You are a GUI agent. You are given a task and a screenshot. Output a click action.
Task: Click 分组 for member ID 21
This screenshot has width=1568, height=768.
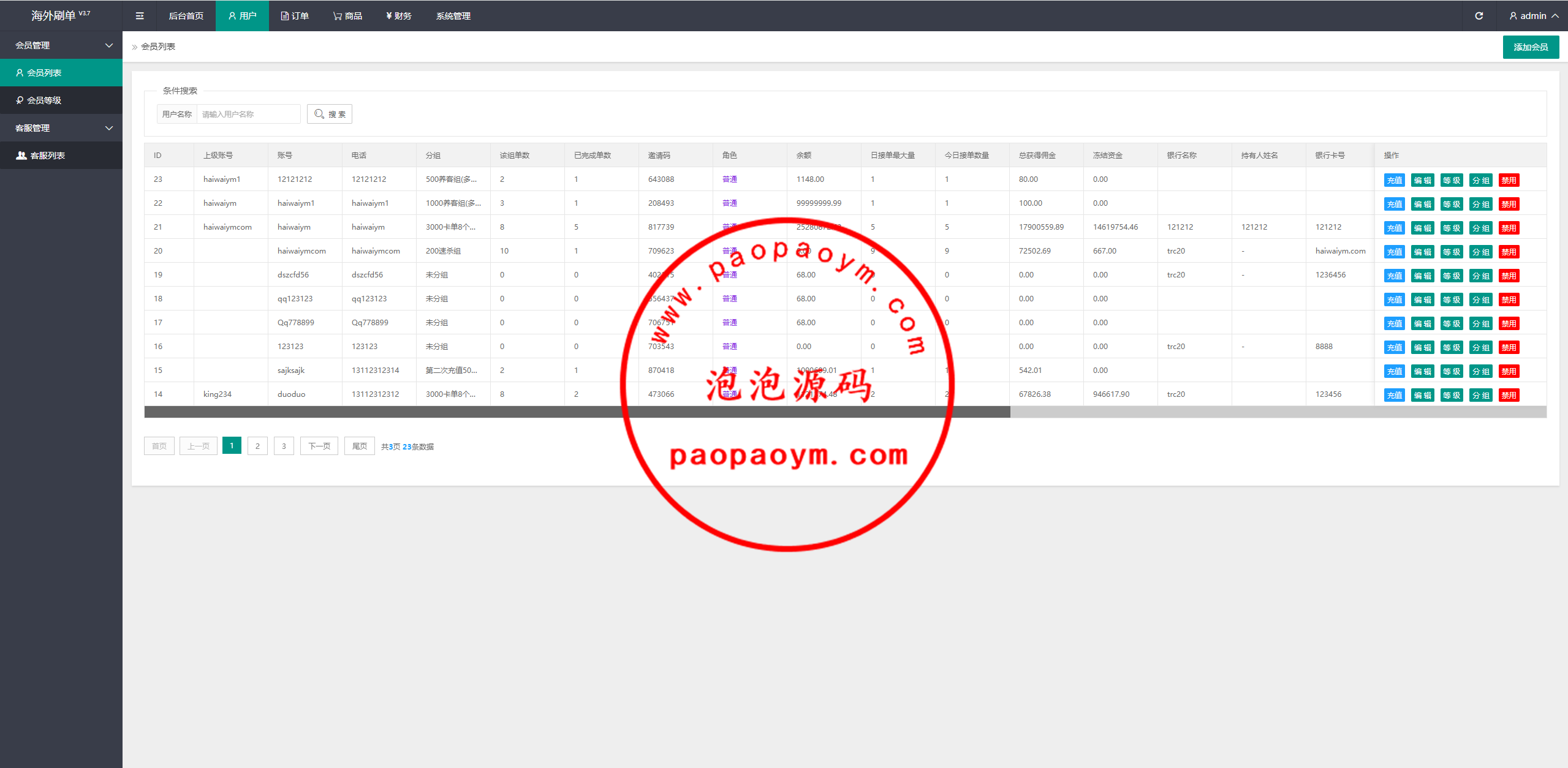pyautogui.click(x=1481, y=228)
